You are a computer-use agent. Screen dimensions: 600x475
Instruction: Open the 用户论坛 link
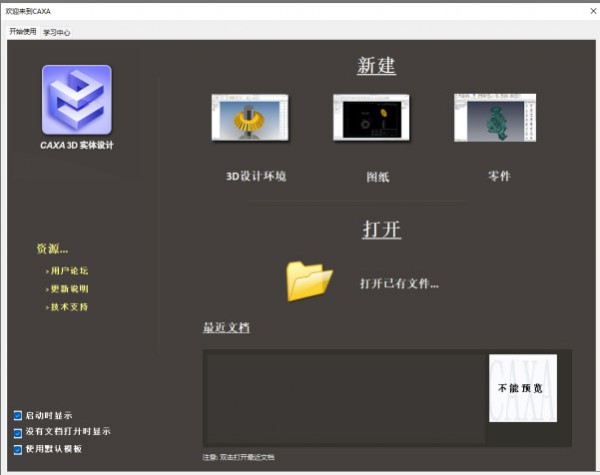67,271
